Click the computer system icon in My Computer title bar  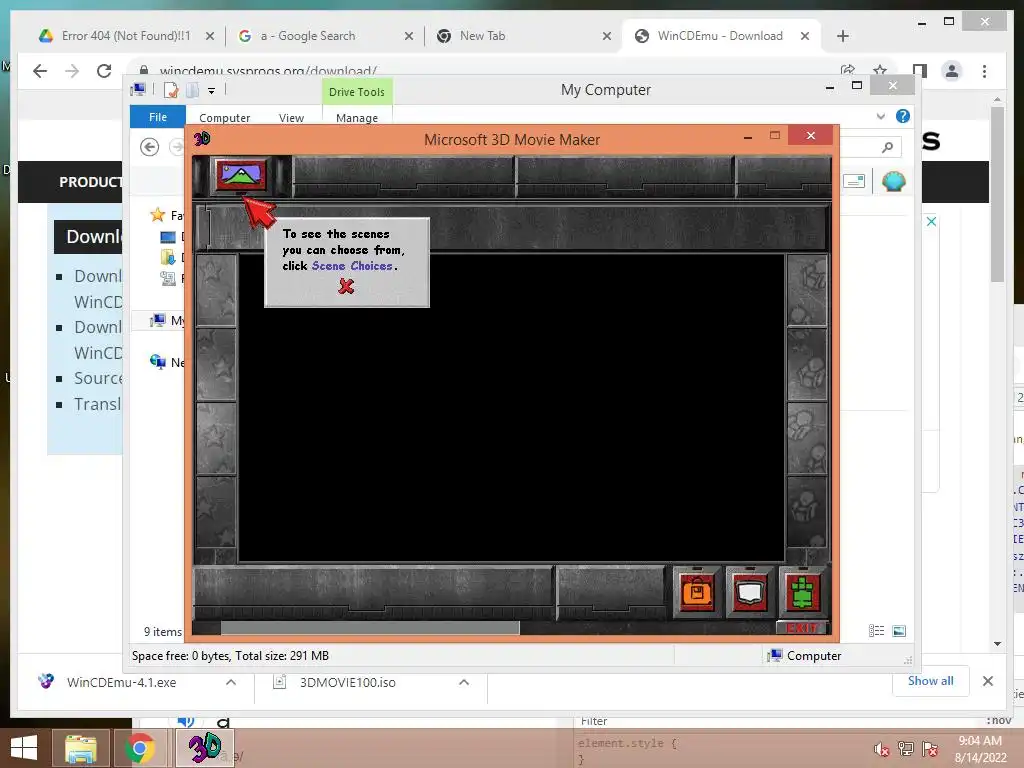pyautogui.click(x=138, y=89)
